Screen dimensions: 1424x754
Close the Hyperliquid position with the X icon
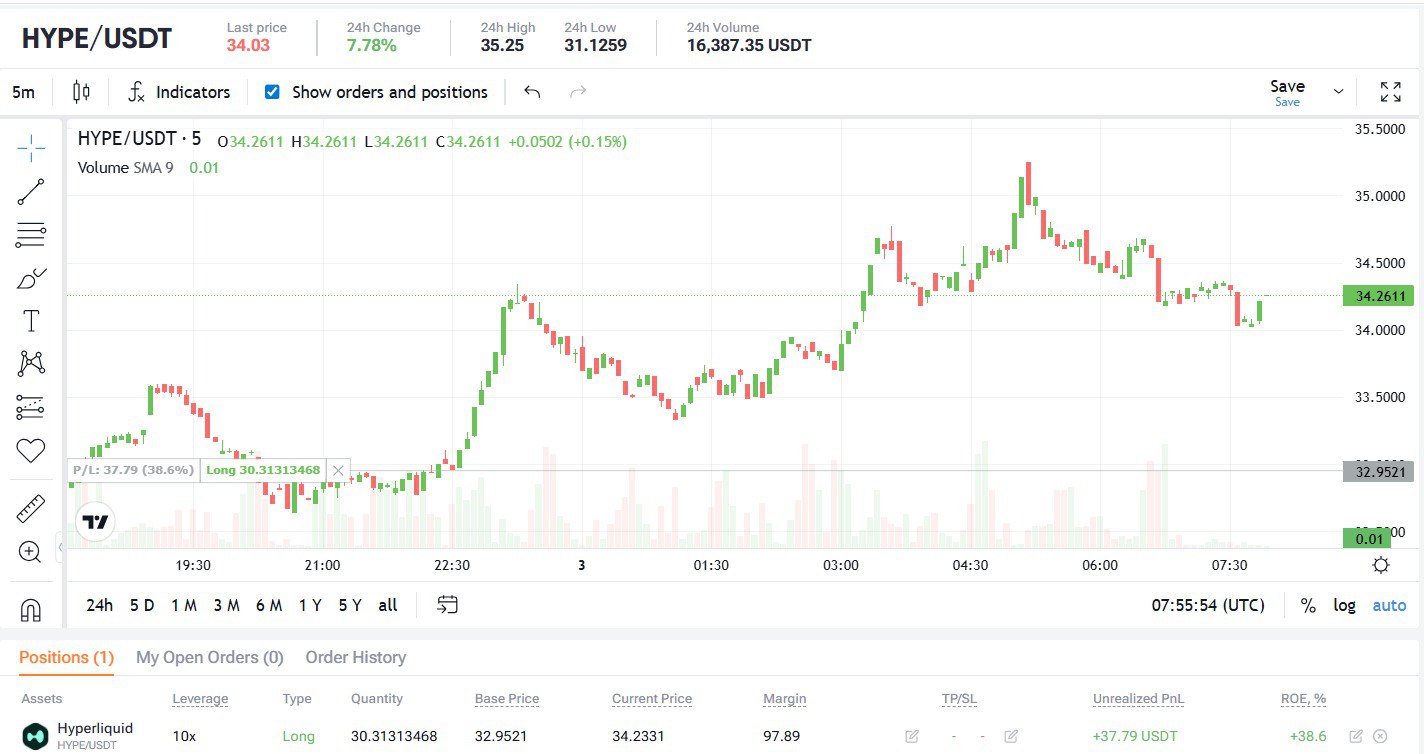coord(1381,736)
